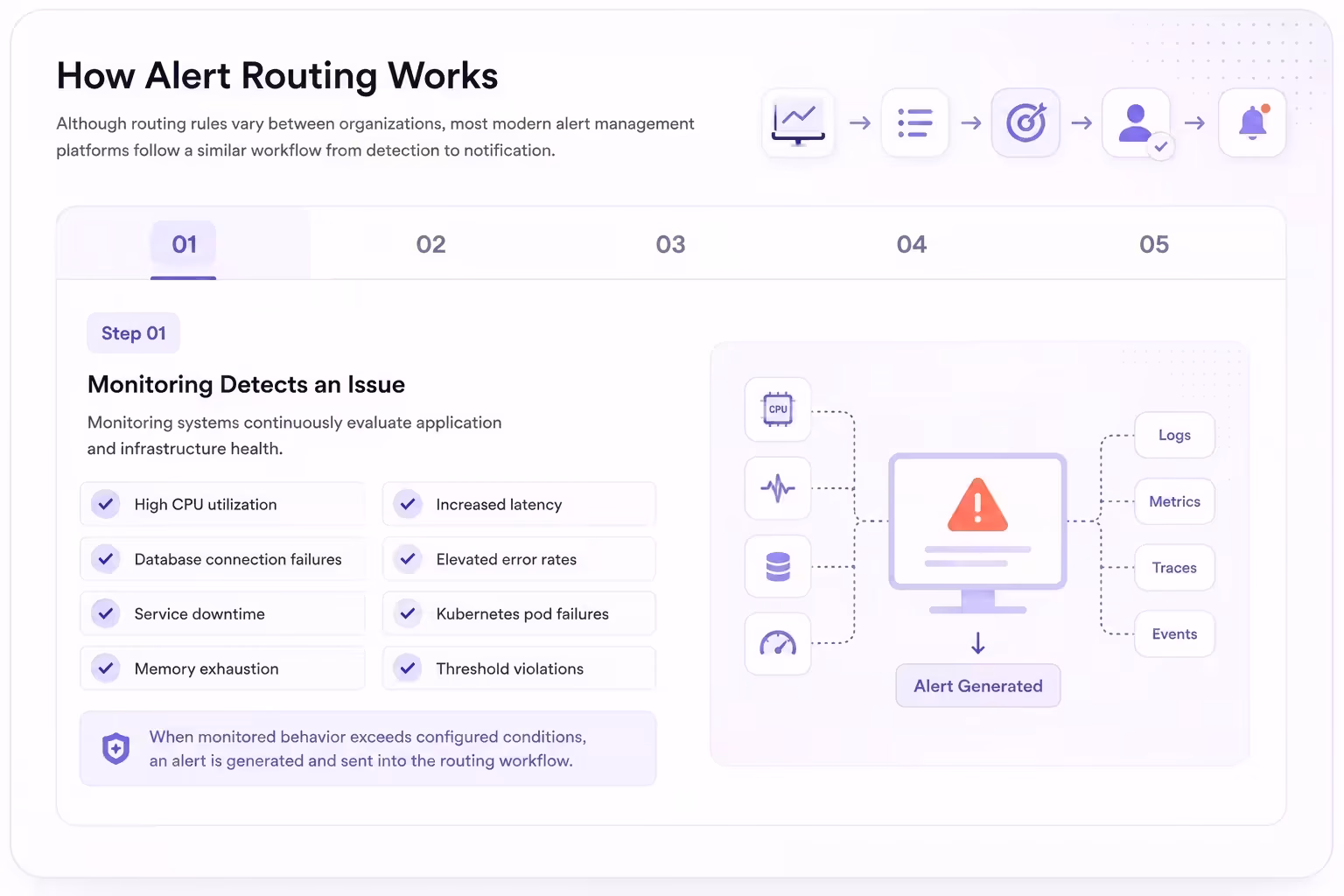The width and height of the screenshot is (1344, 896).
Task: Select the database cylinder icon
Action: coord(778,567)
